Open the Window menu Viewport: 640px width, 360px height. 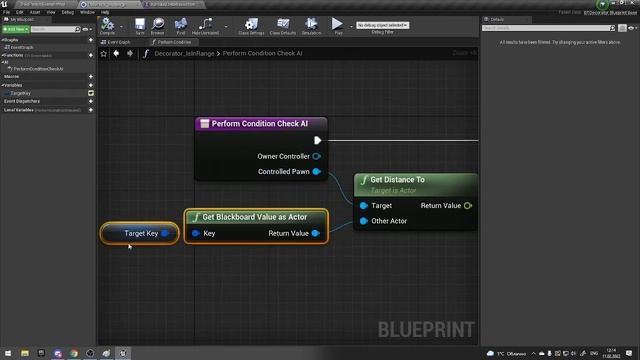coord(87,12)
